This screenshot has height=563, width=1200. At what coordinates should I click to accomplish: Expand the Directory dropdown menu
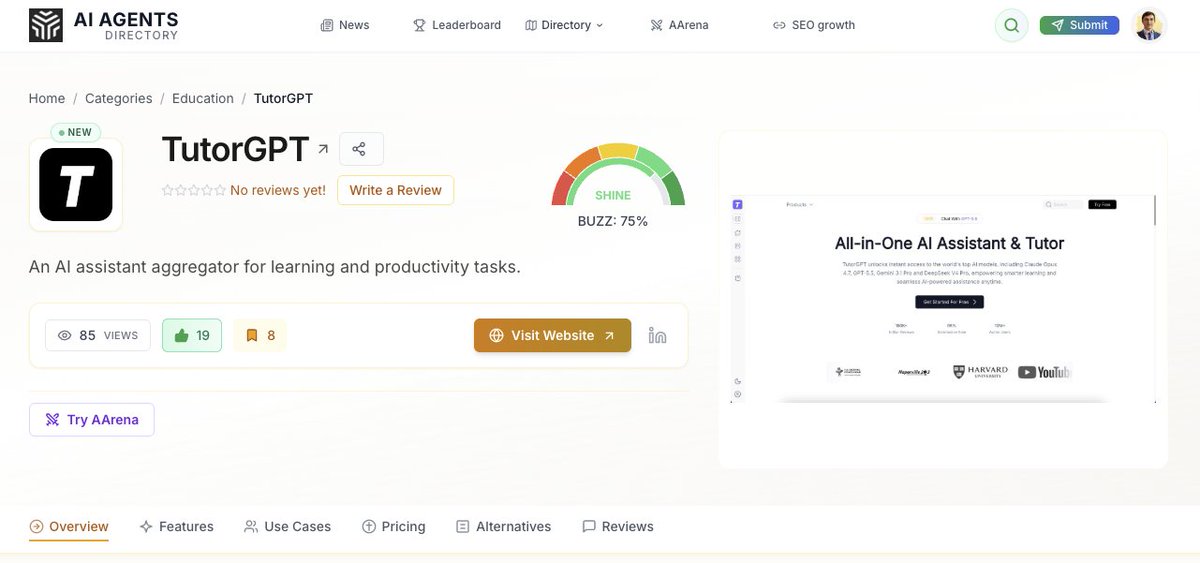564,25
